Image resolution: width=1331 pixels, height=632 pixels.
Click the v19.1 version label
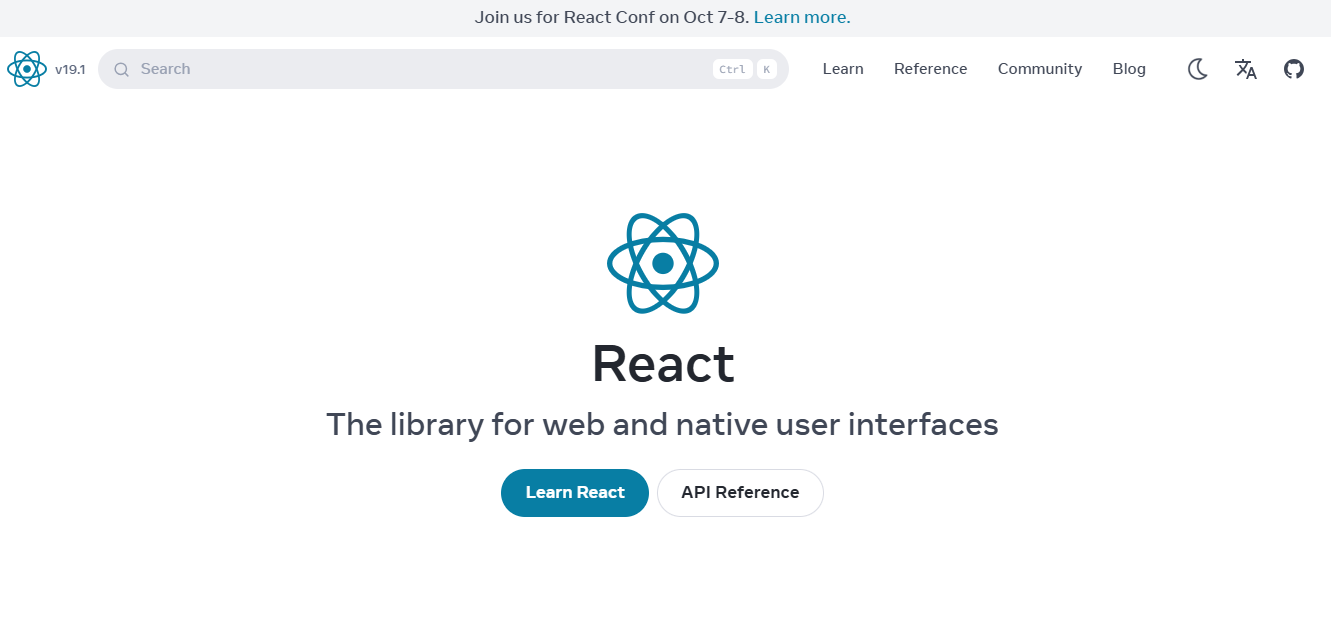click(x=71, y=69)
